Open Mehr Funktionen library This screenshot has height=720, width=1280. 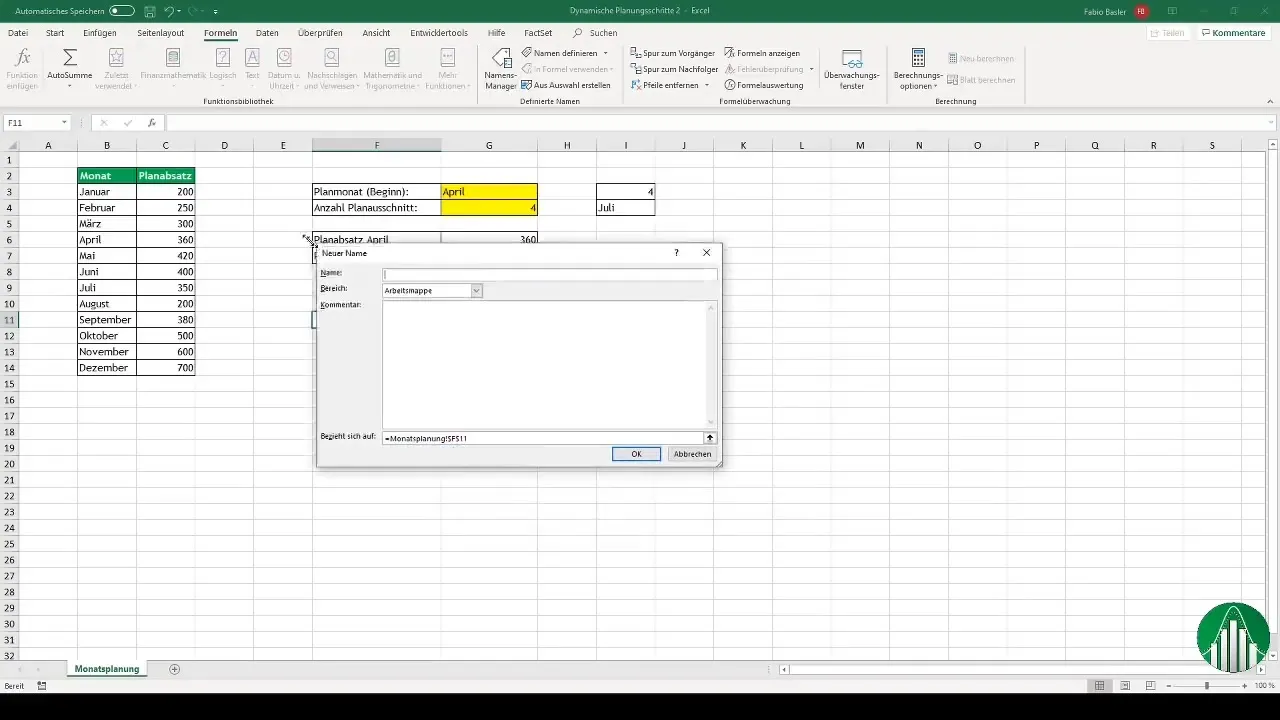[448, 68]
